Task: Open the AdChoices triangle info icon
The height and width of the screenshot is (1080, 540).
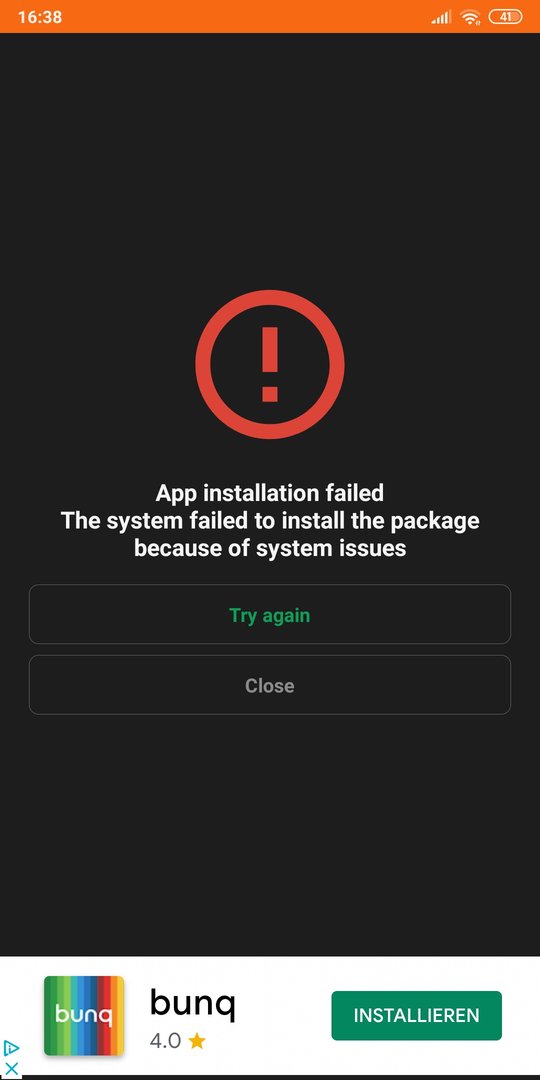Action: 11,1049
